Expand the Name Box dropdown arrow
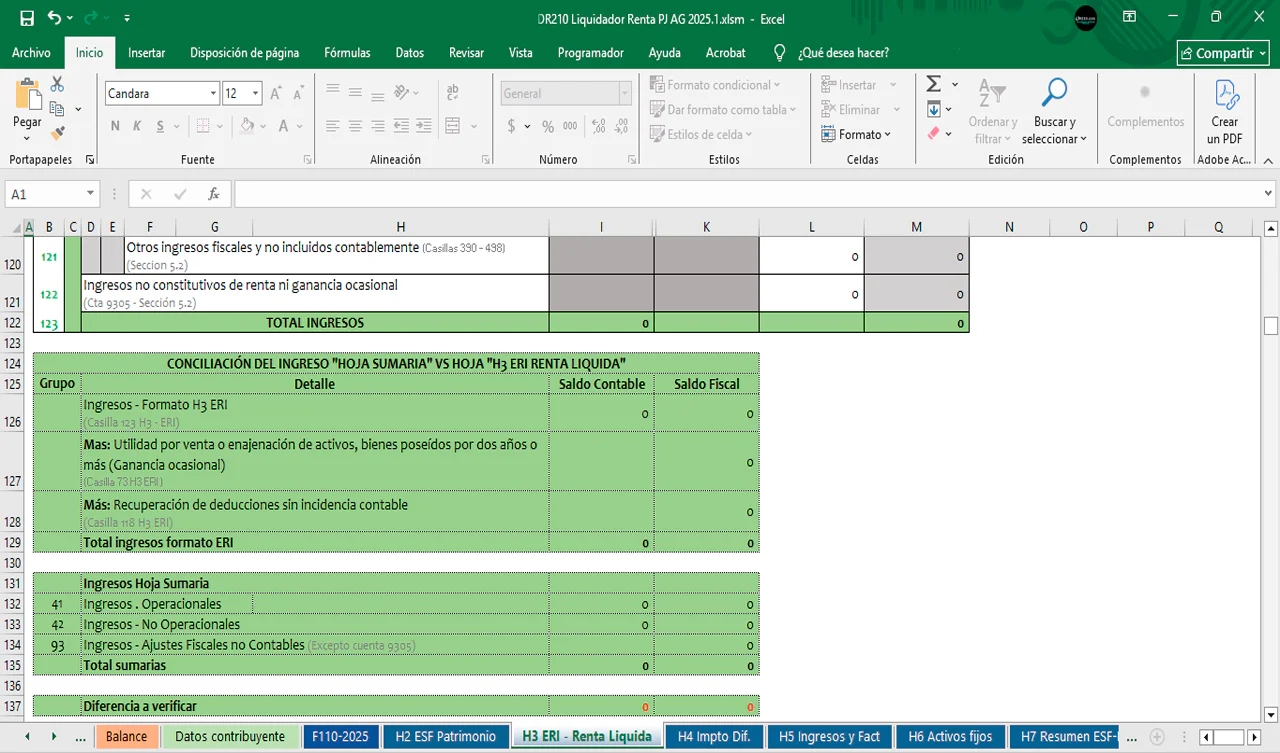This screenshot has width=1280, height=753. pos(90,194)
